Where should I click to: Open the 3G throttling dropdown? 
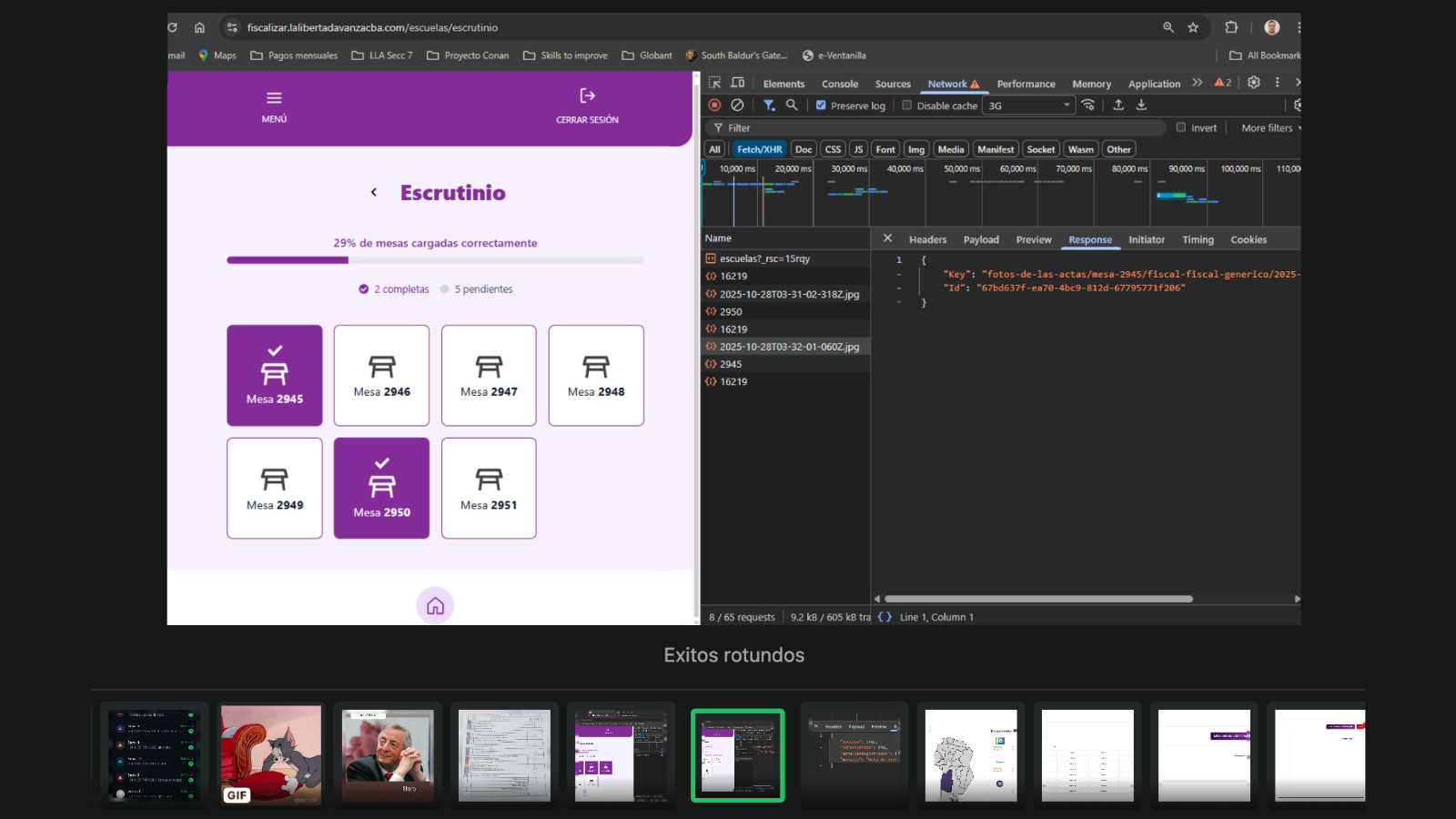[1029, 106]
